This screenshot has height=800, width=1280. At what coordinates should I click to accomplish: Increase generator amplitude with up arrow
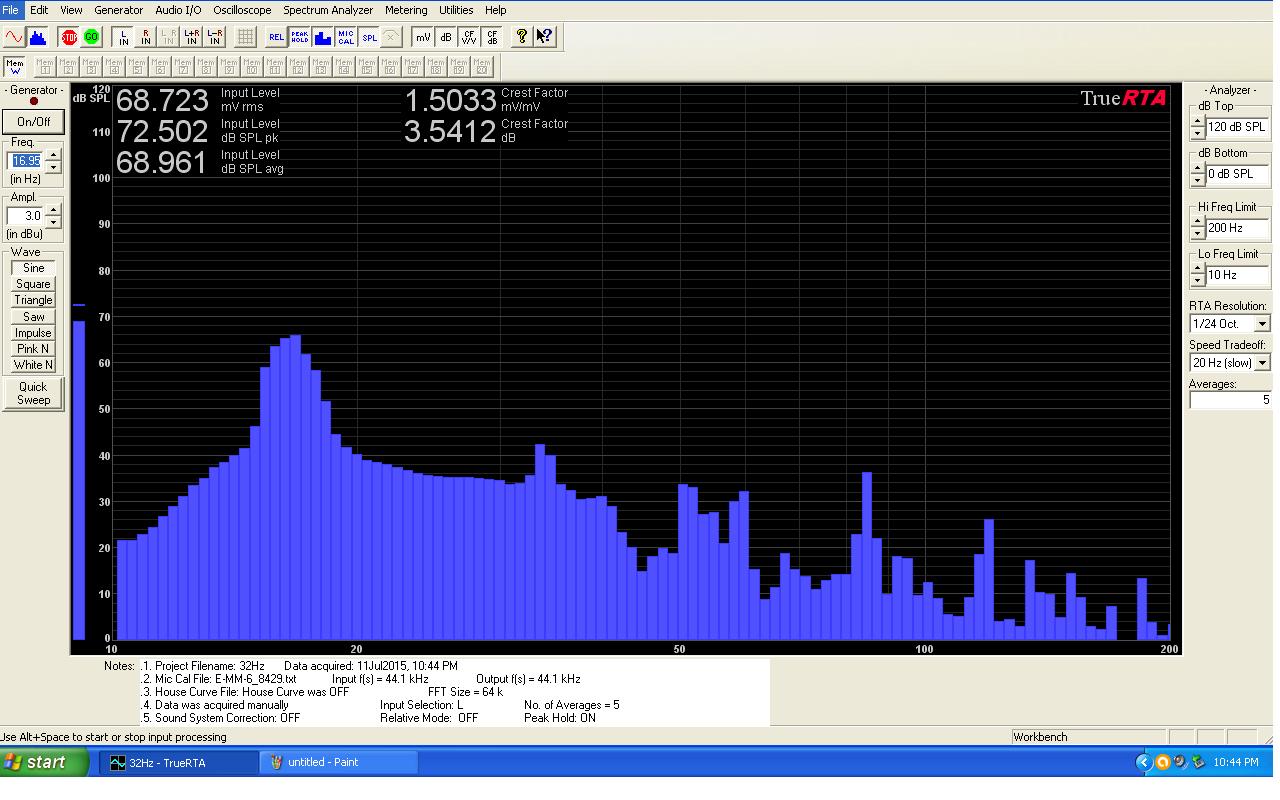point(53,210)
